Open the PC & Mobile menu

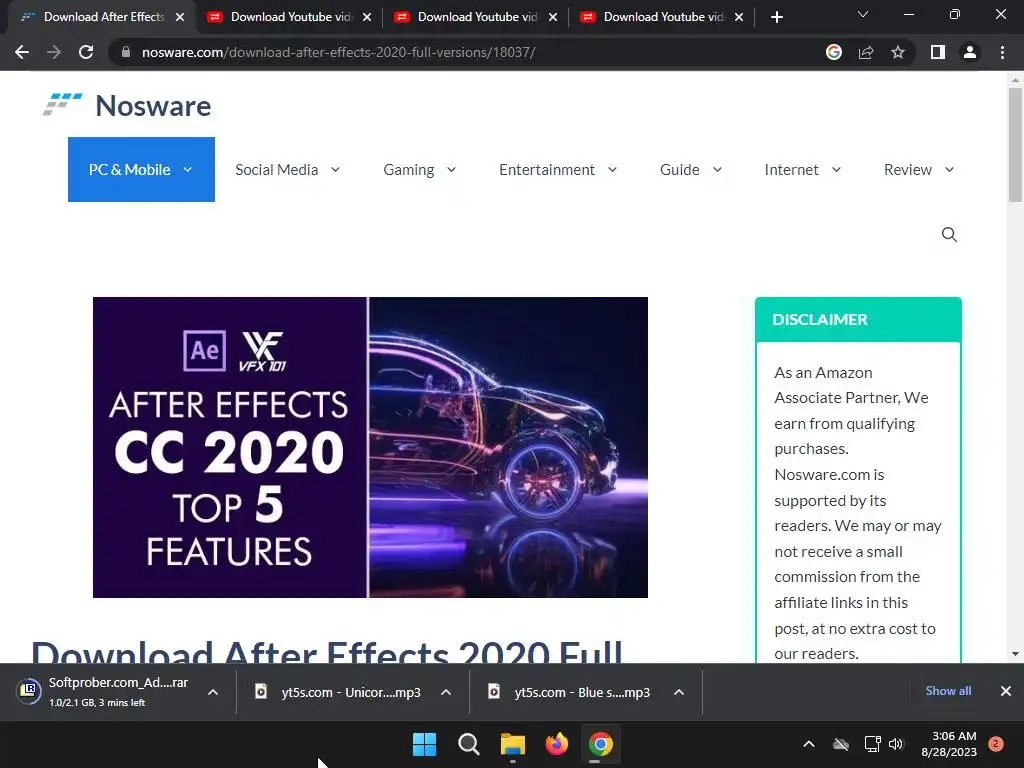[x=141, y=169]
